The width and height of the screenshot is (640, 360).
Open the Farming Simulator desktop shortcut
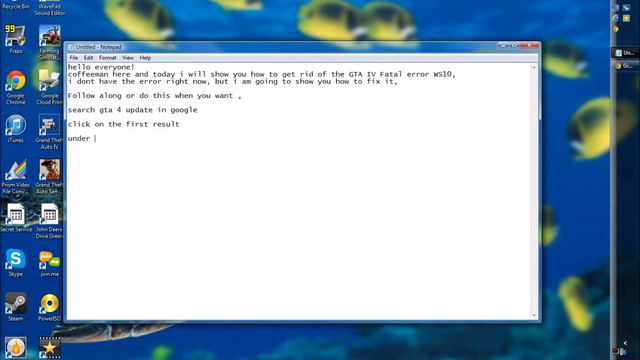pyautogui.click(x=49, y=42)
